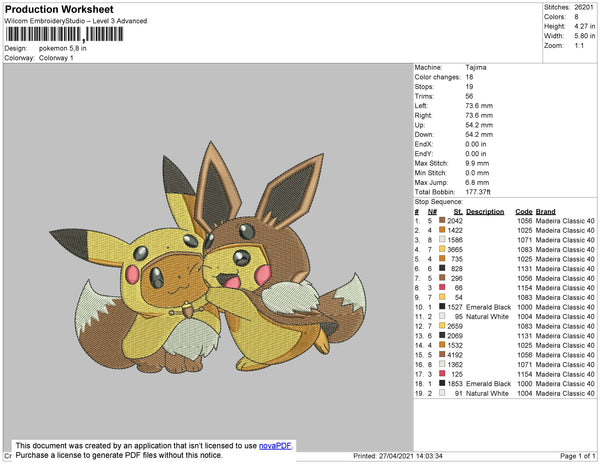600x464 pixels.
Task: Click the Stitches value '26201'
Action: click(584, 7)
